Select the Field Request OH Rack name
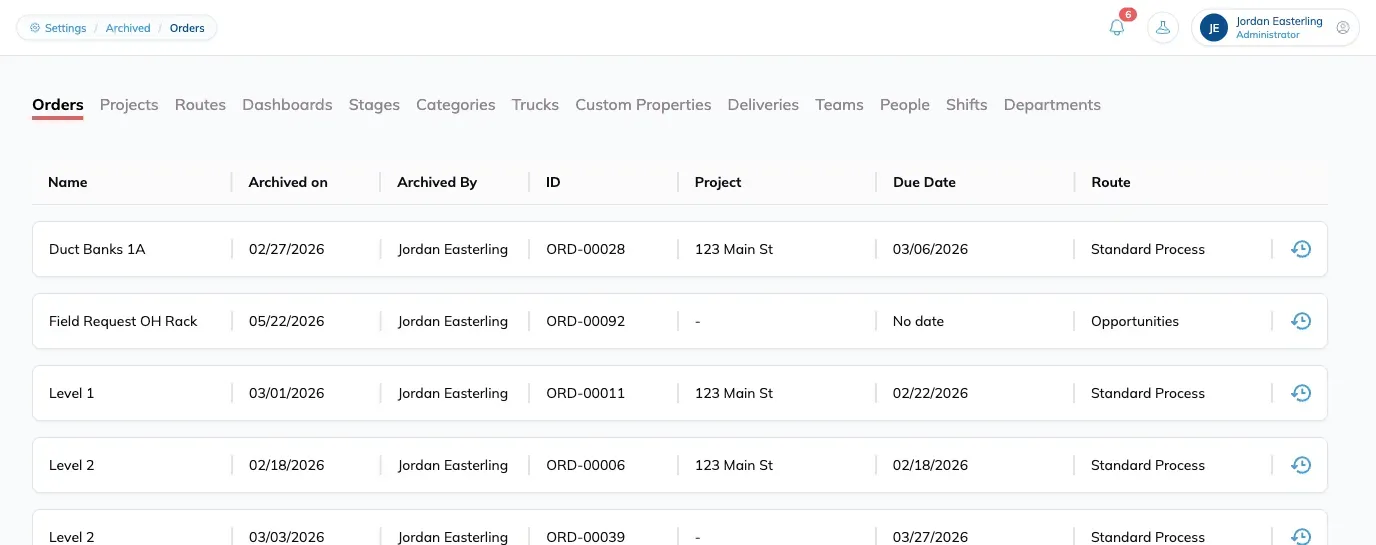This screenshot has height=545, width=1376. point(123,321)
